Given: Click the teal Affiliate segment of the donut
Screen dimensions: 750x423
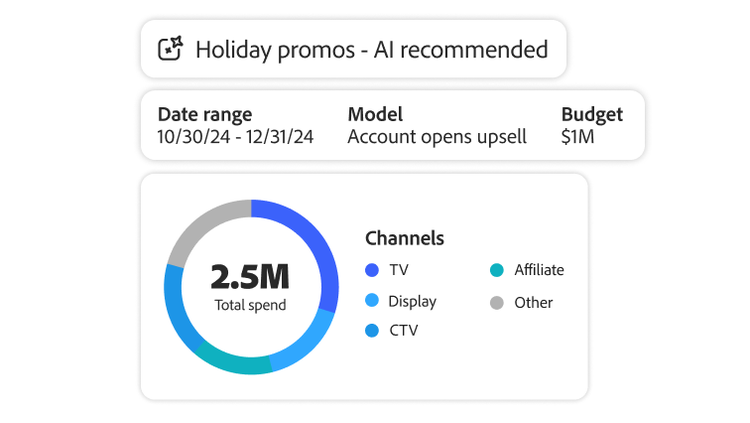Looking at the screenshot, I should [230, 361].
